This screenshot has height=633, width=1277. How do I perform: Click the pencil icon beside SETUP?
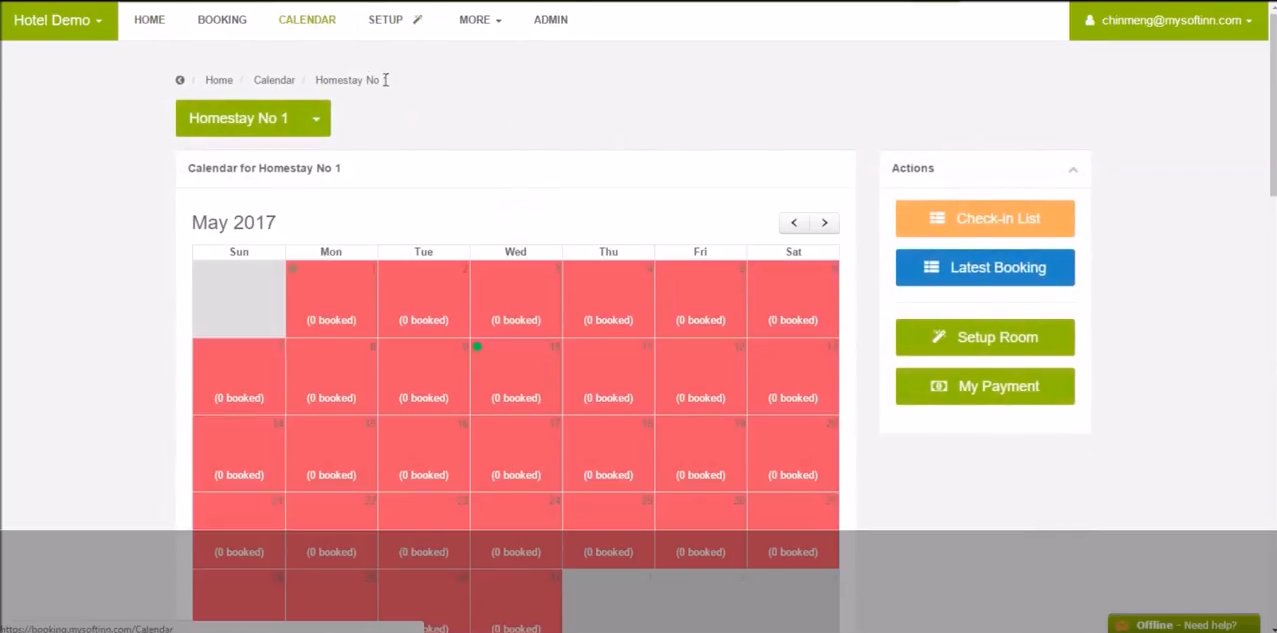(x=418, y=19)
